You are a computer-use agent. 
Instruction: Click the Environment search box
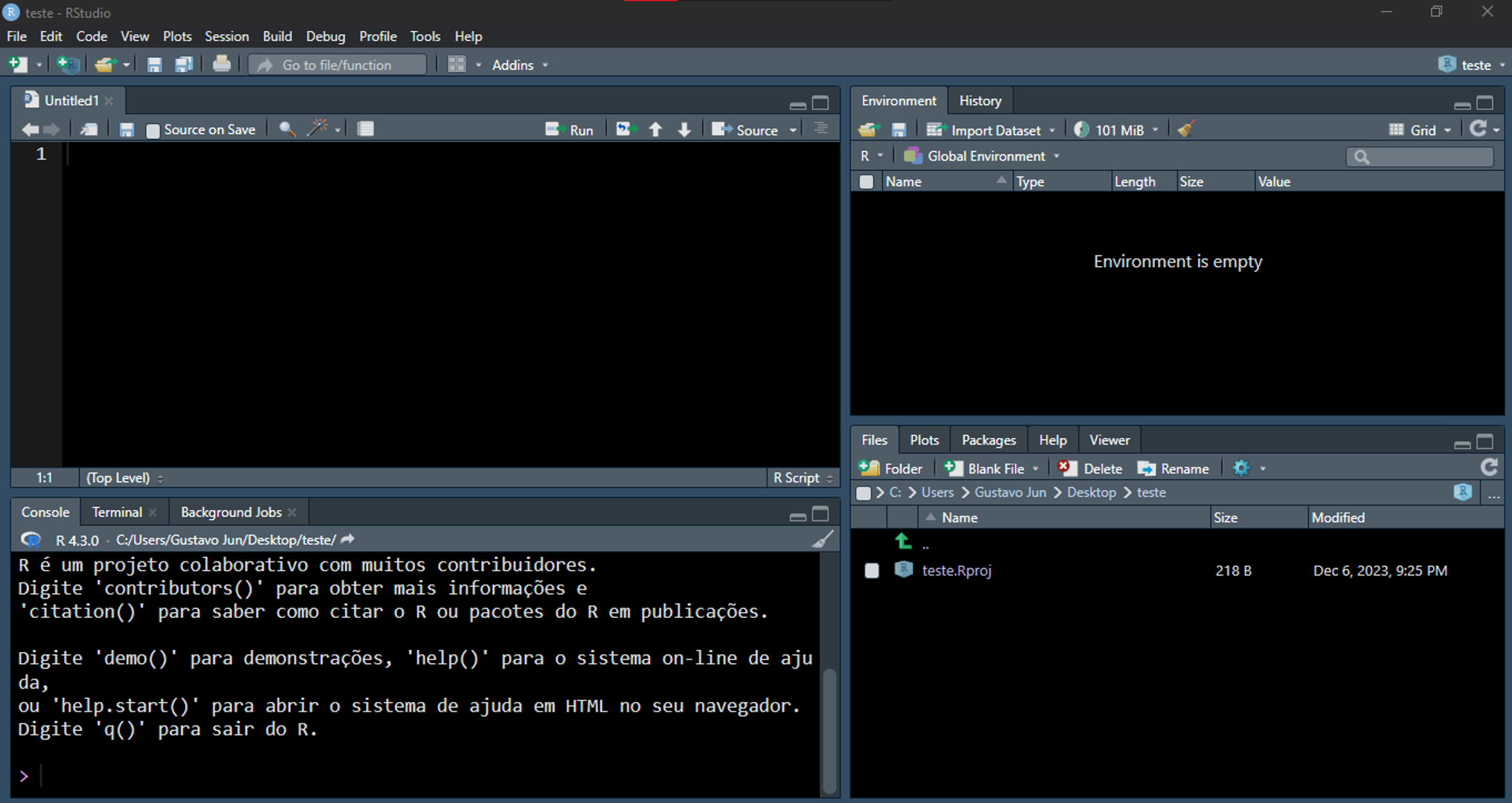tap(1419, 156)
